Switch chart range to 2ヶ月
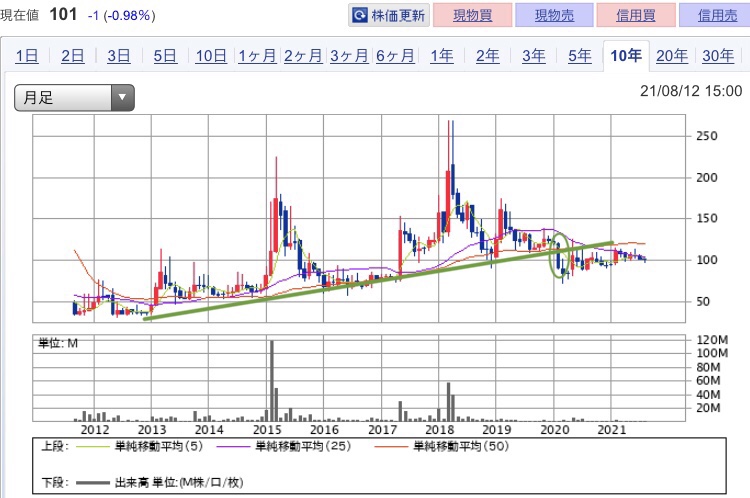The image size is (750, 498). (303, 56)
